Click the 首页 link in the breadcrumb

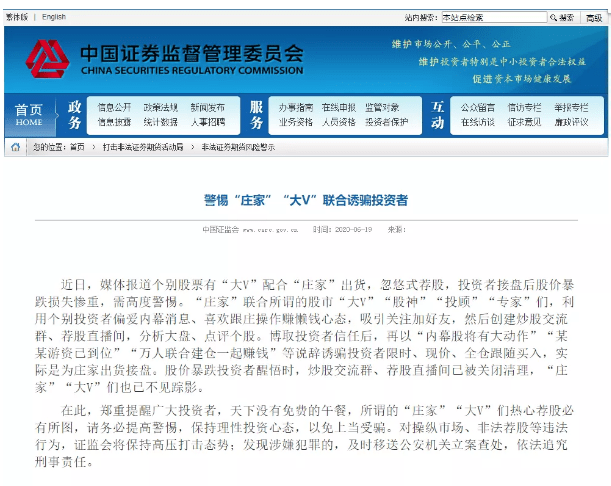tap(77, 147)
